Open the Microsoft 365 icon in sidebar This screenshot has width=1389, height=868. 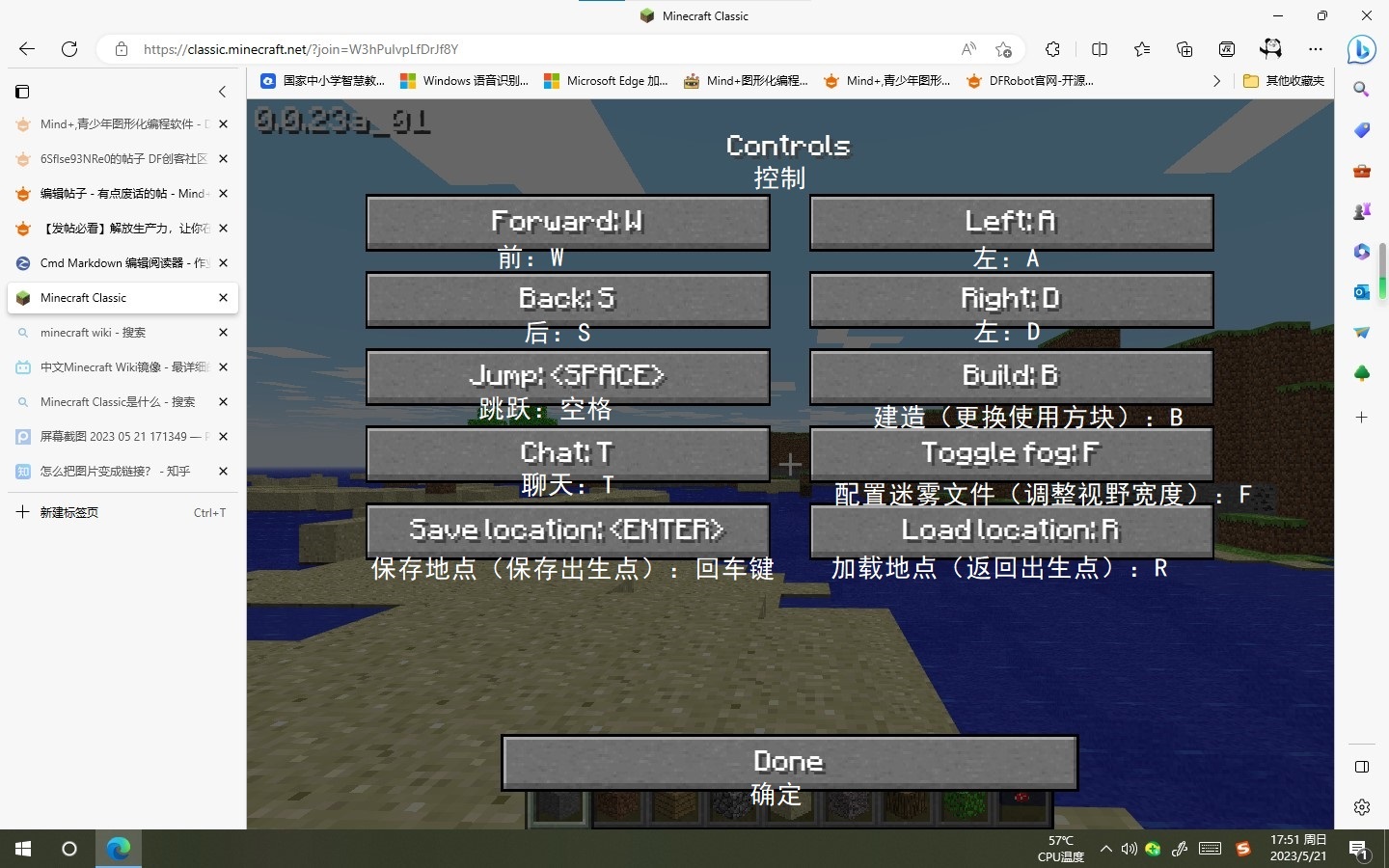(x=1361, y=252)
